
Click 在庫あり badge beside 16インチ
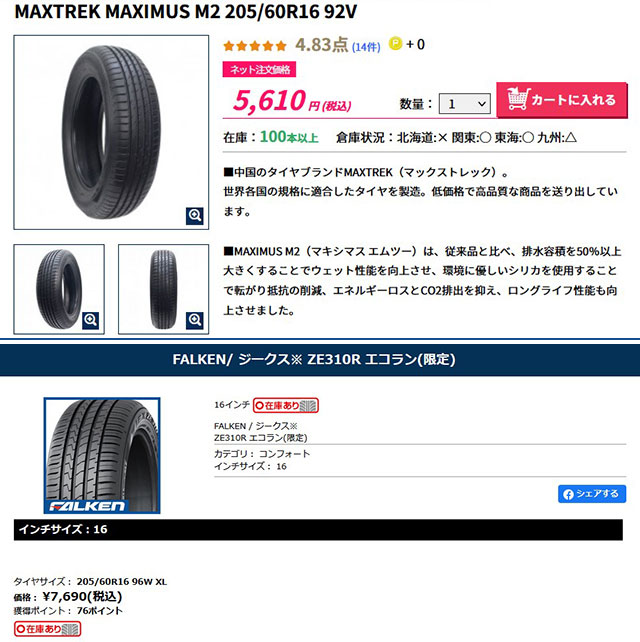286,405
